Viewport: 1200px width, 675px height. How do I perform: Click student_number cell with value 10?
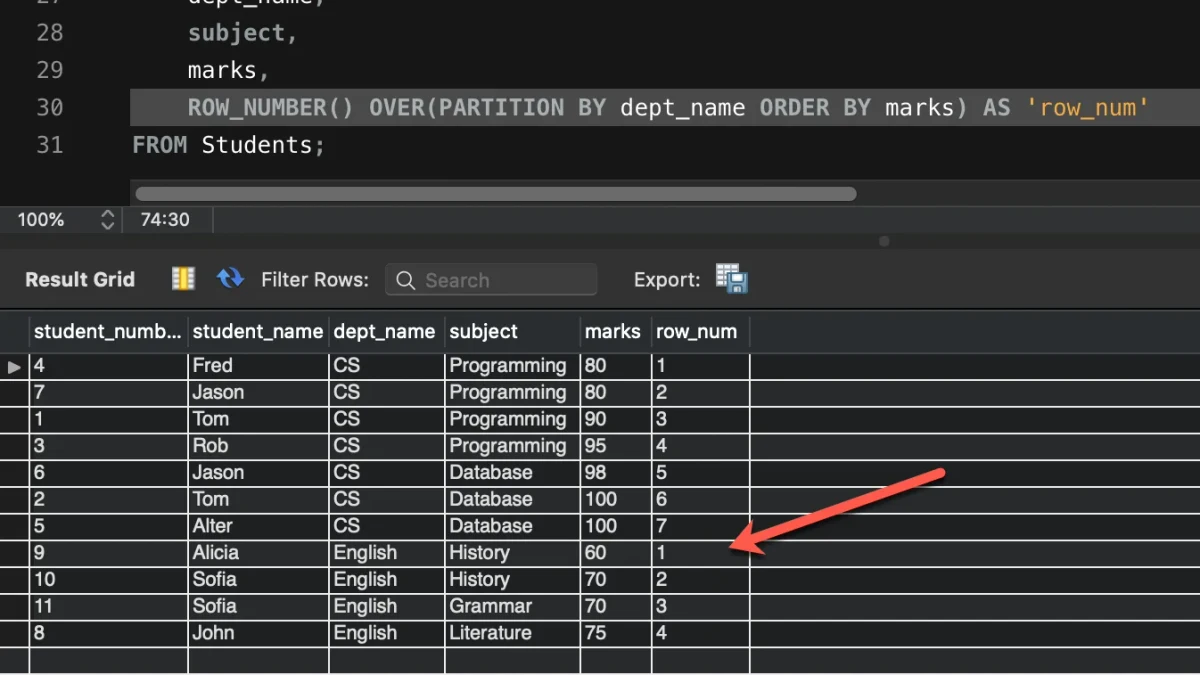point(108,579)
